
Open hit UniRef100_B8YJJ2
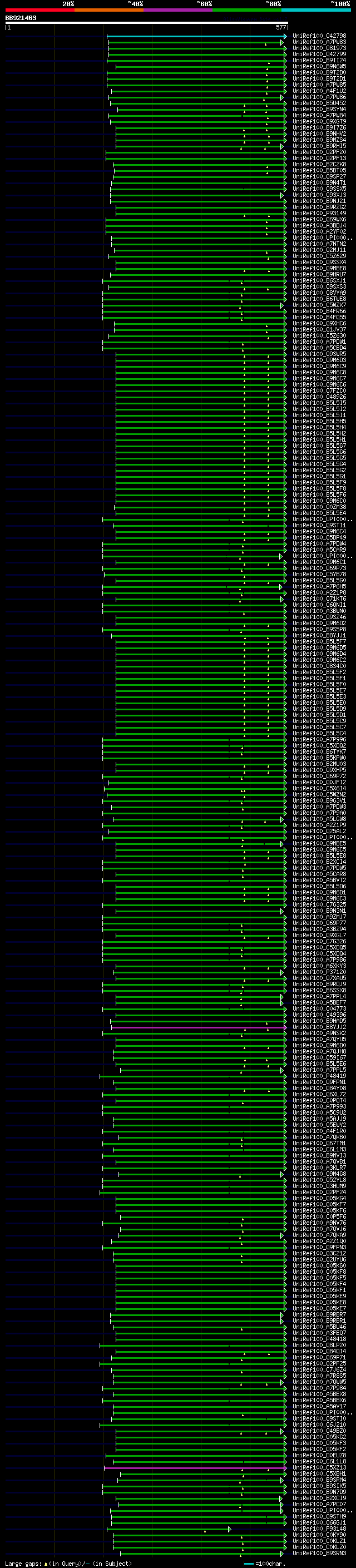(319, 1027)
